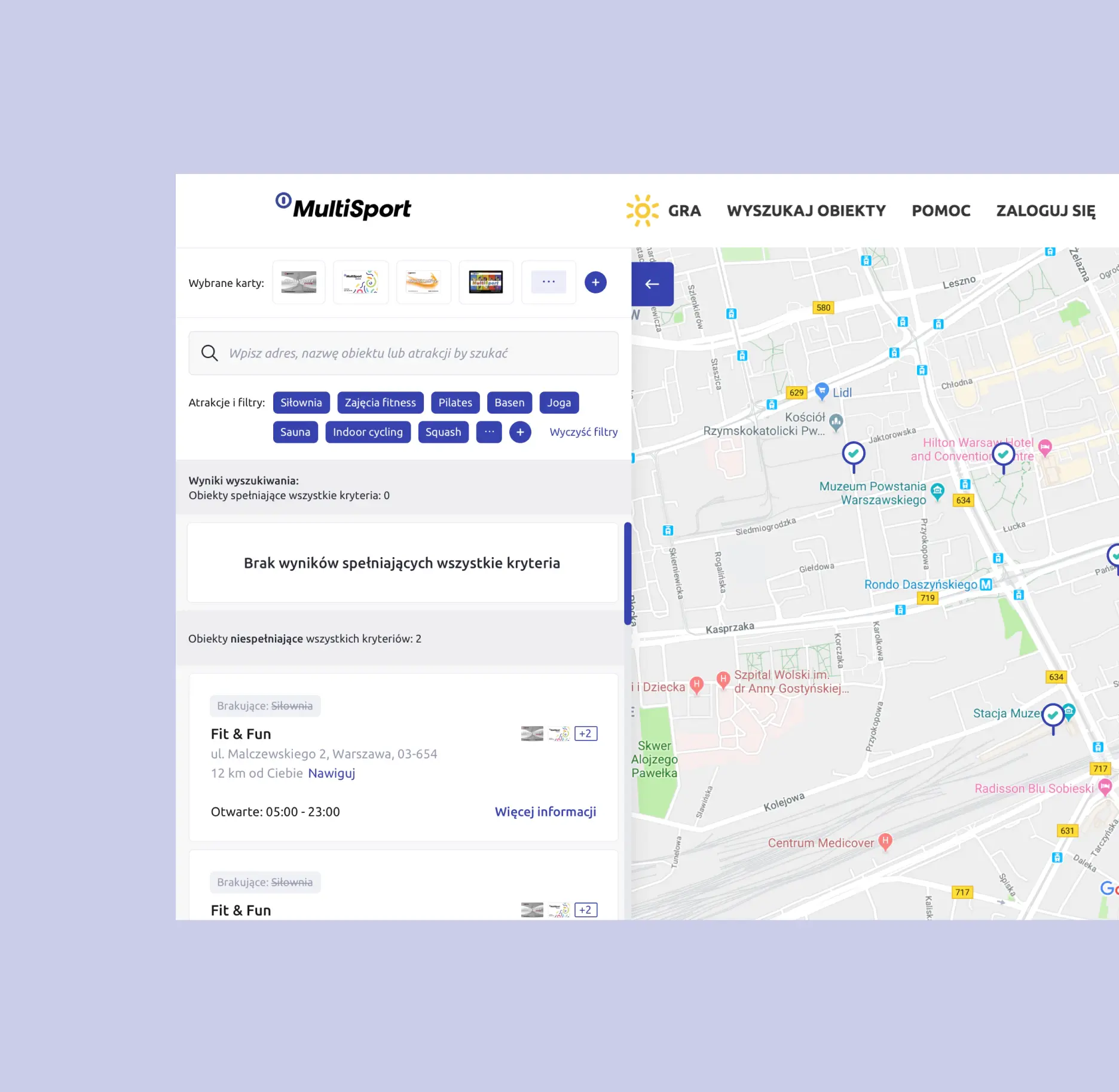Open the WYSZUKAJ OBIEKTY menu item
Image resolution: width=1119 pixels, height=1092 pixels.
tap(806, 211)
